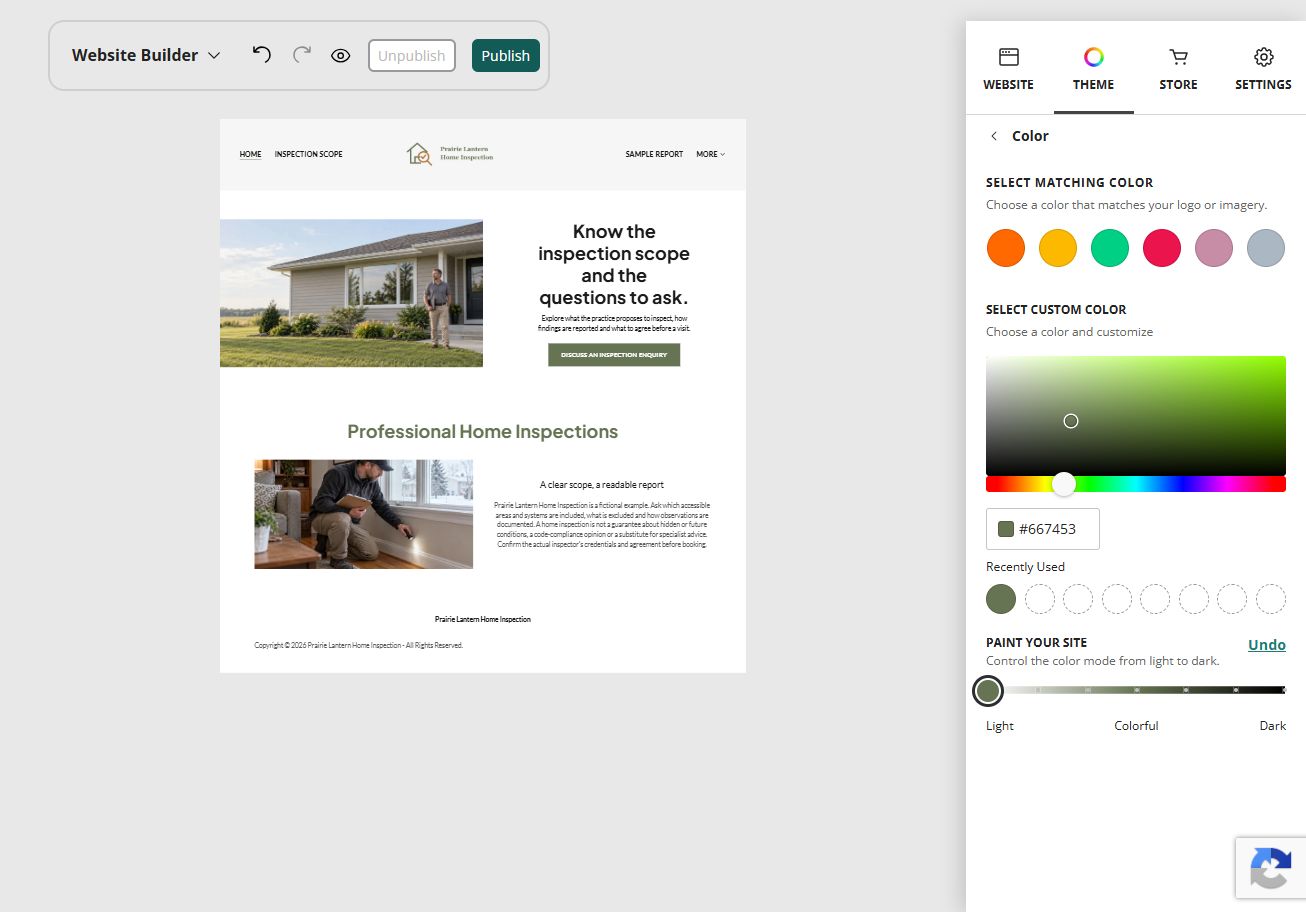The width and height of the screenshot is (1306, 912).
Task: Click inside the custom color saturation field
Action: coord(1136,416)
